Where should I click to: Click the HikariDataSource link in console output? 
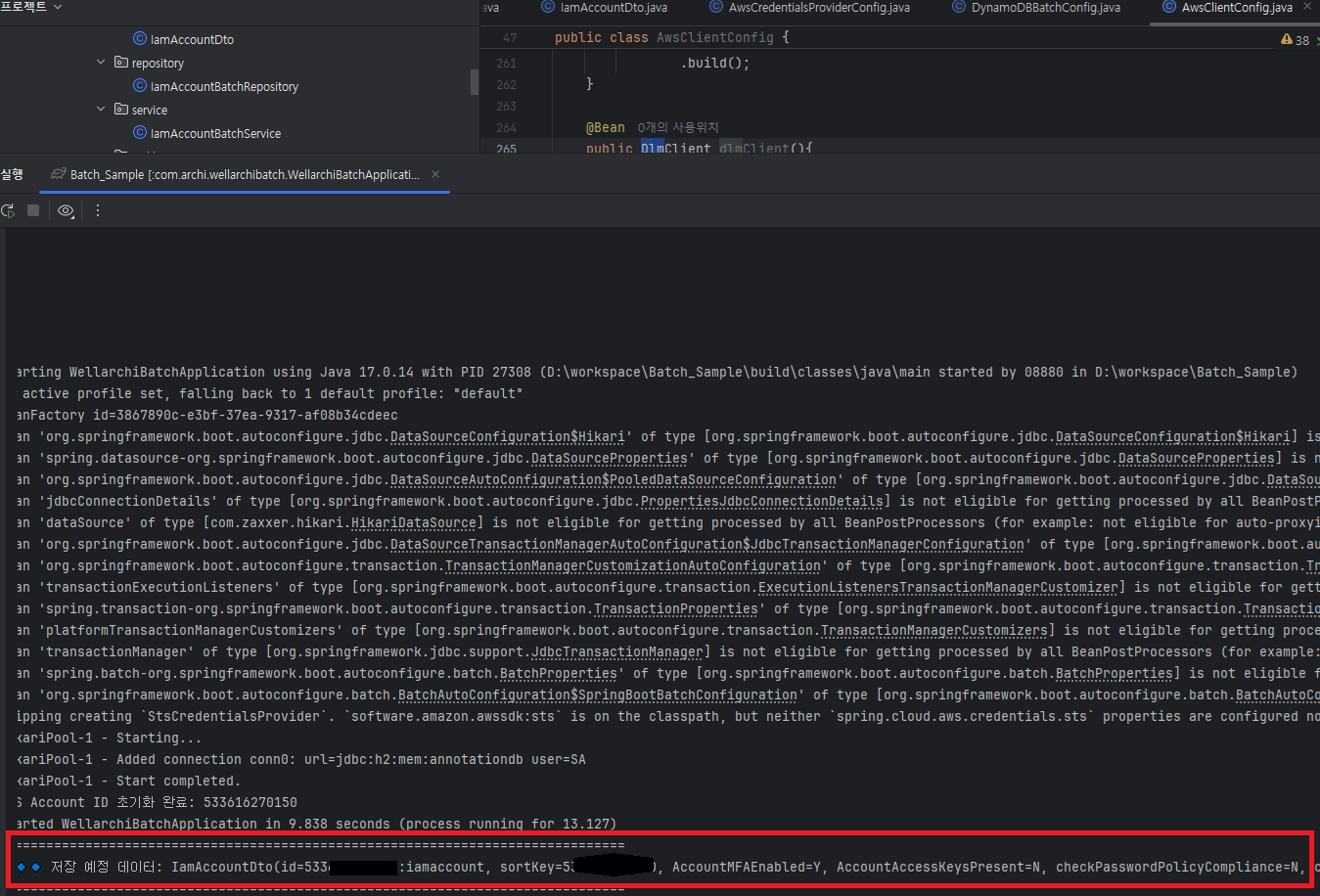click(x=414, y=523)
